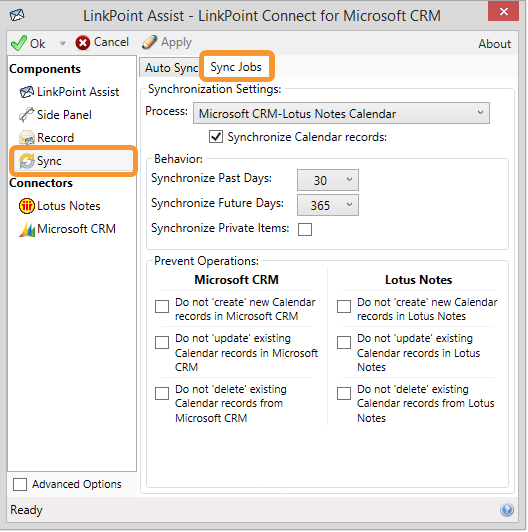Click the Record envelope icon
The width and height of the screenshot is (528, 532).
pos(26,138)
